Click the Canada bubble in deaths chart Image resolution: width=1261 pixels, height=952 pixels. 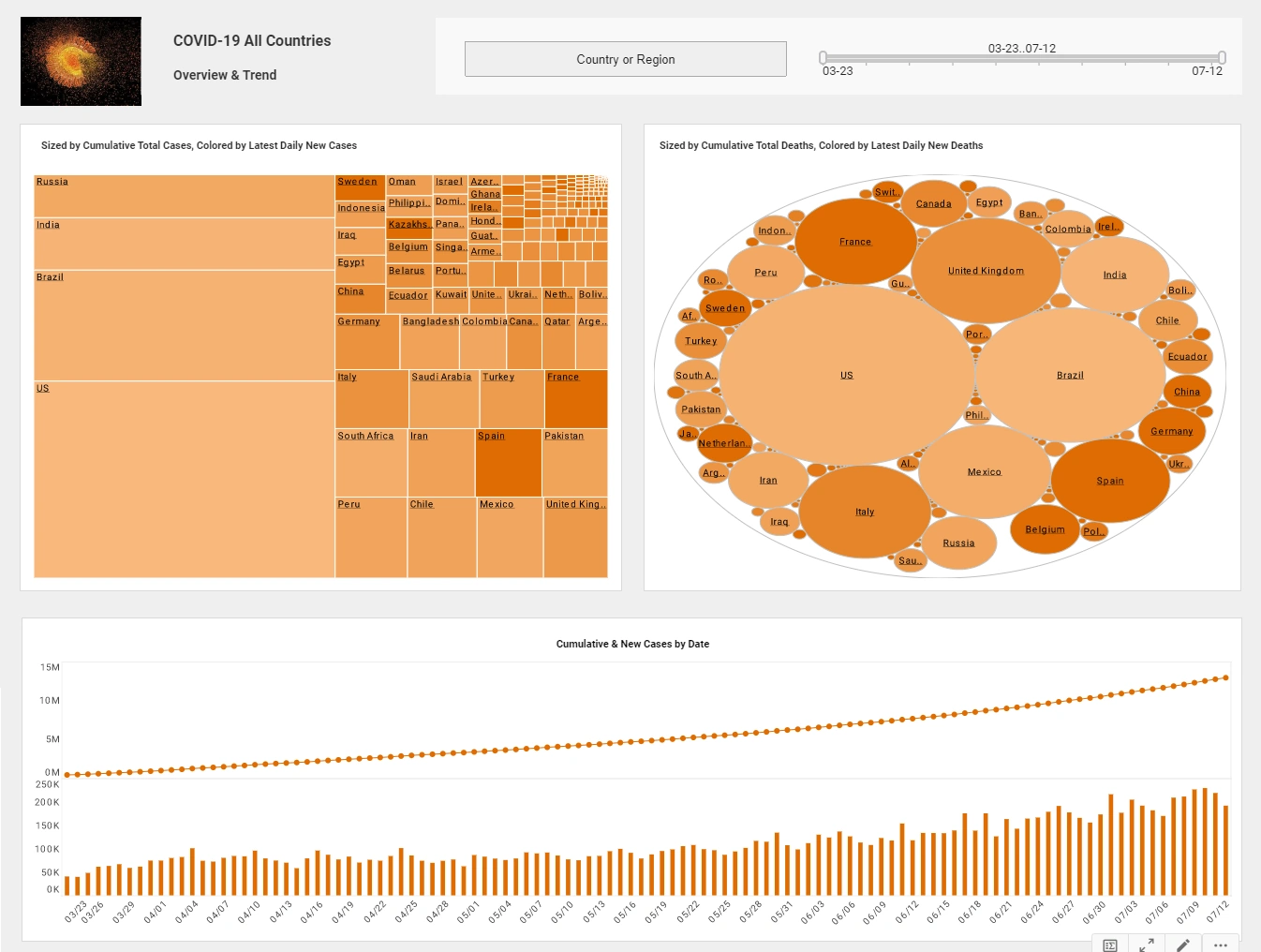tap(933, 201)
